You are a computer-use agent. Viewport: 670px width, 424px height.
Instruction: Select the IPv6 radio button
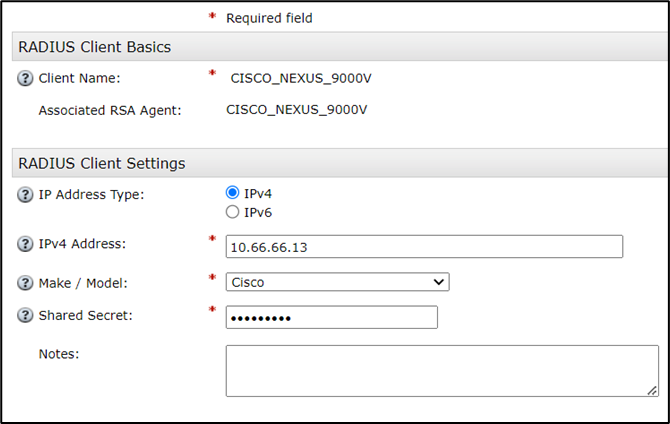coord(233,212)
